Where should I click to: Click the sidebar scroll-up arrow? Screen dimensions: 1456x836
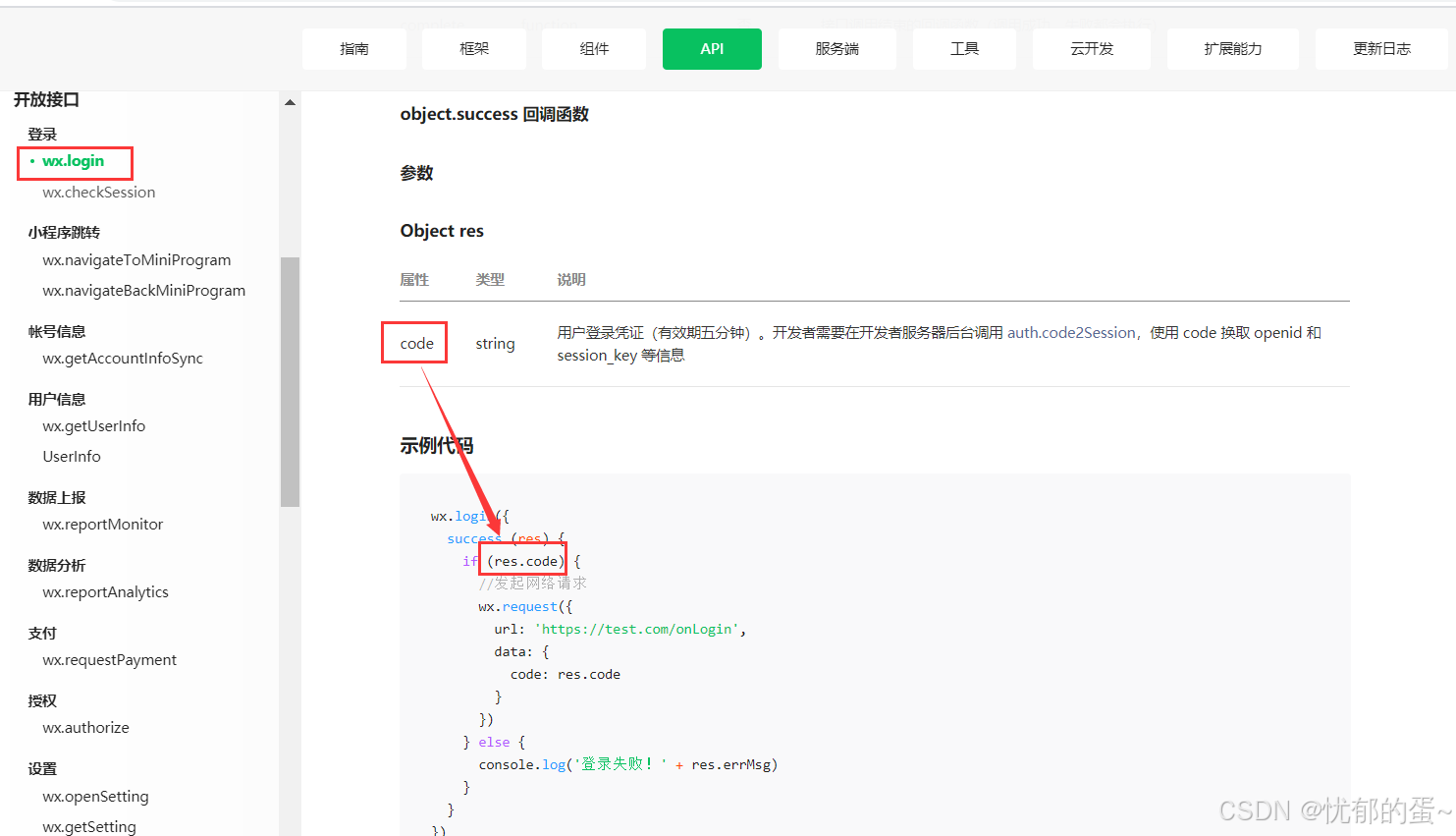pos(290,102)
